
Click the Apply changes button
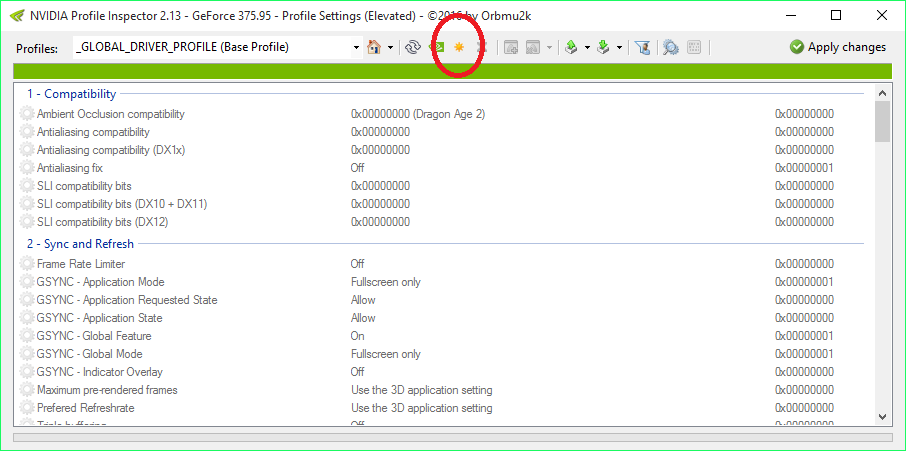[x=838, y=47]
